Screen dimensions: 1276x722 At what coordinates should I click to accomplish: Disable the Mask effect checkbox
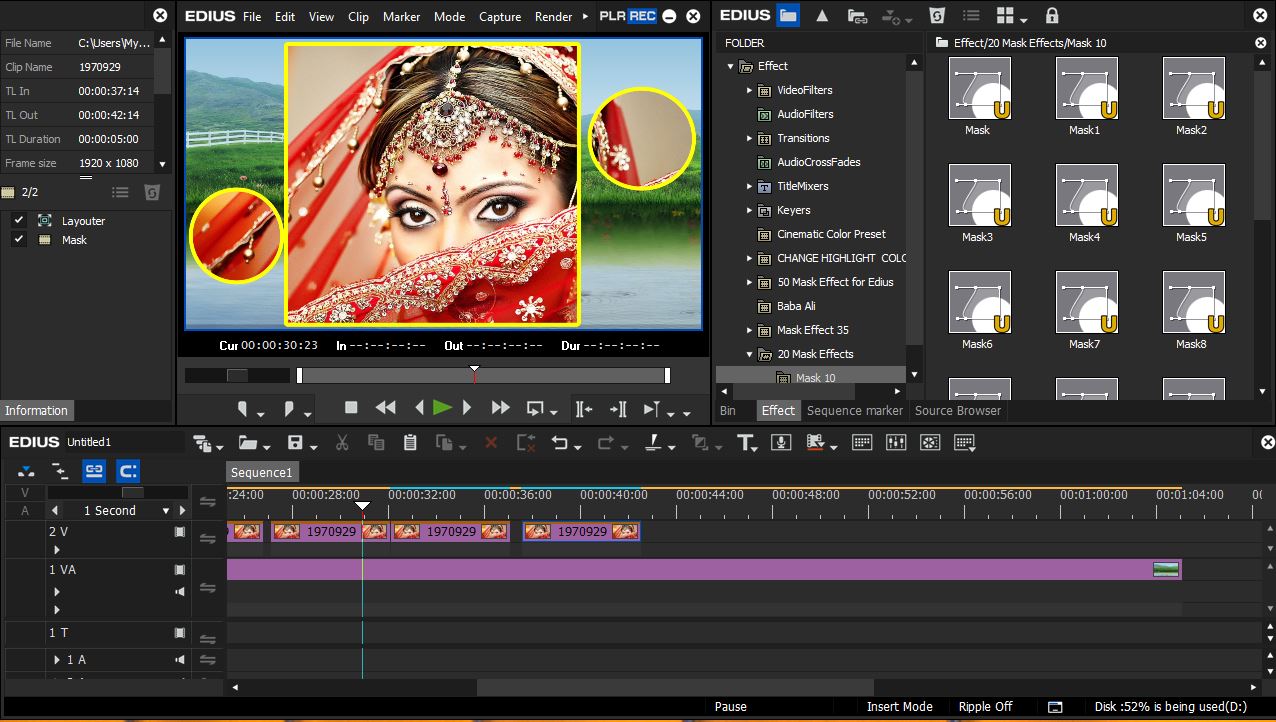[18, 240]
